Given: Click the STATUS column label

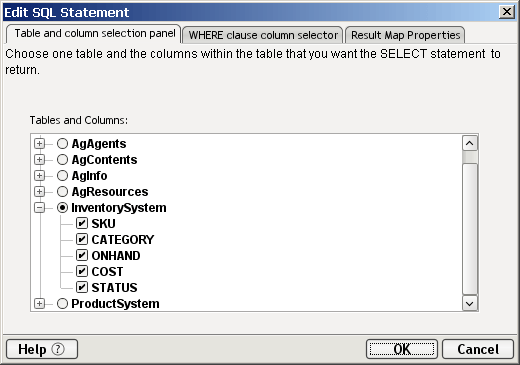Looking at the screenshot, I should click(x=114, y=288).
